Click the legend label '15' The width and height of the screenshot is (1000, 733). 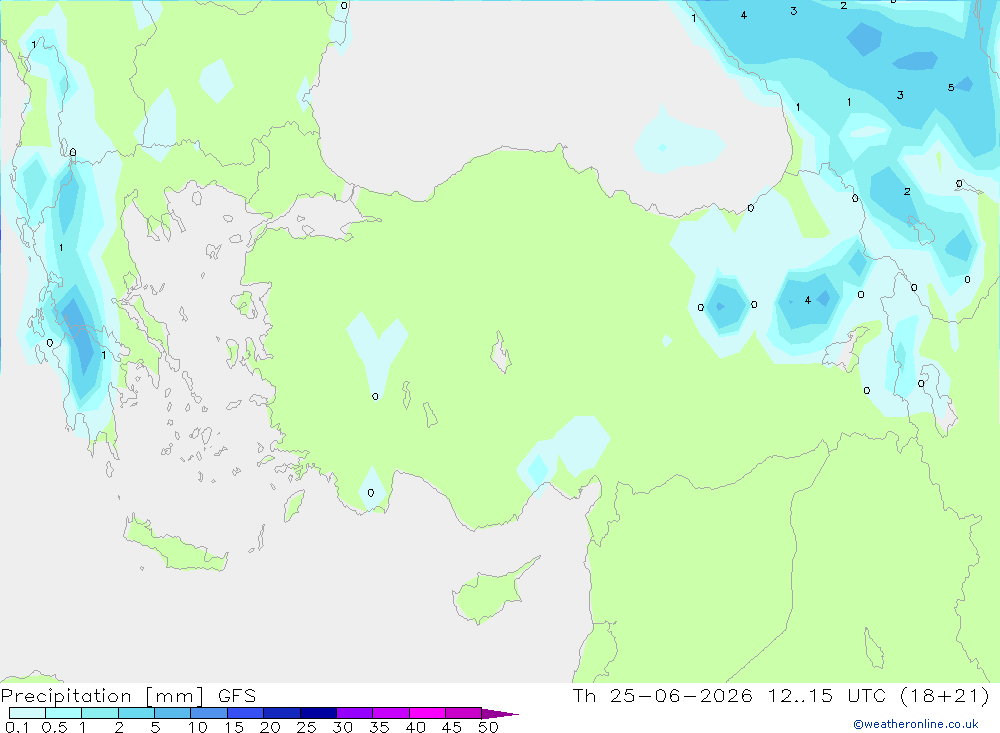click(x=234, y=727)
